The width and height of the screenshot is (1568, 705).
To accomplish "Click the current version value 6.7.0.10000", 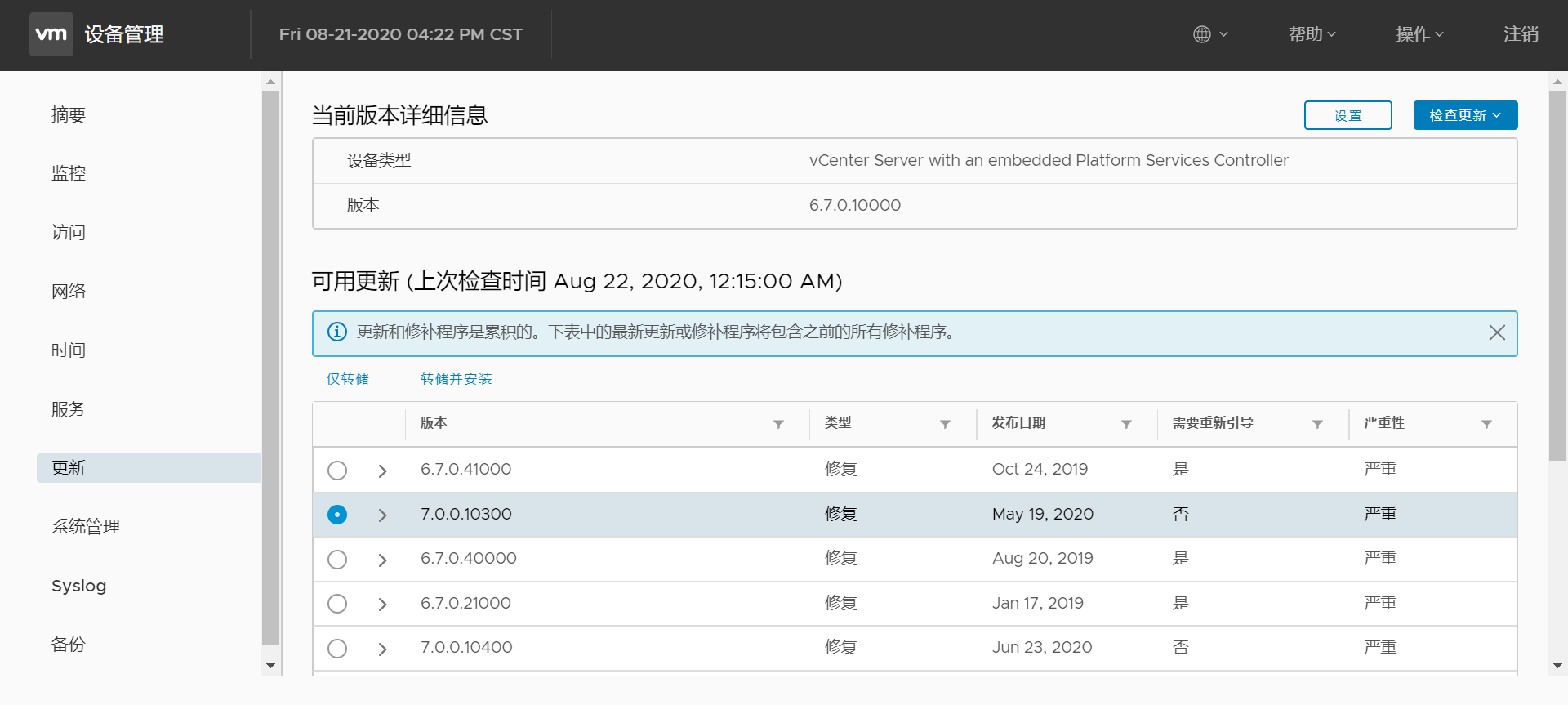I will [855, 206].
